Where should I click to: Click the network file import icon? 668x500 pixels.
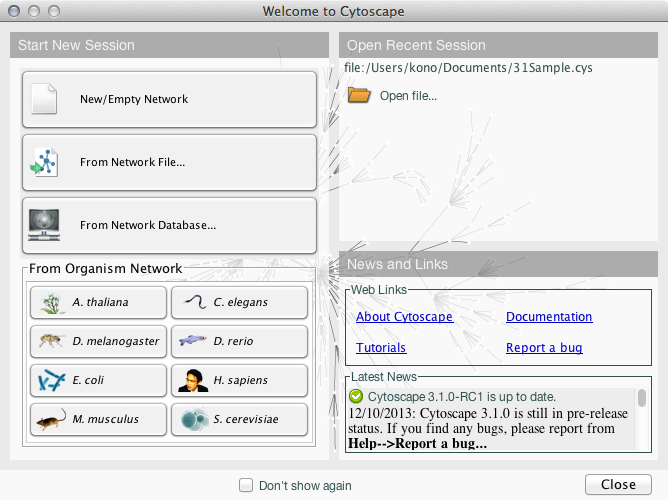[x=45, y=162]
